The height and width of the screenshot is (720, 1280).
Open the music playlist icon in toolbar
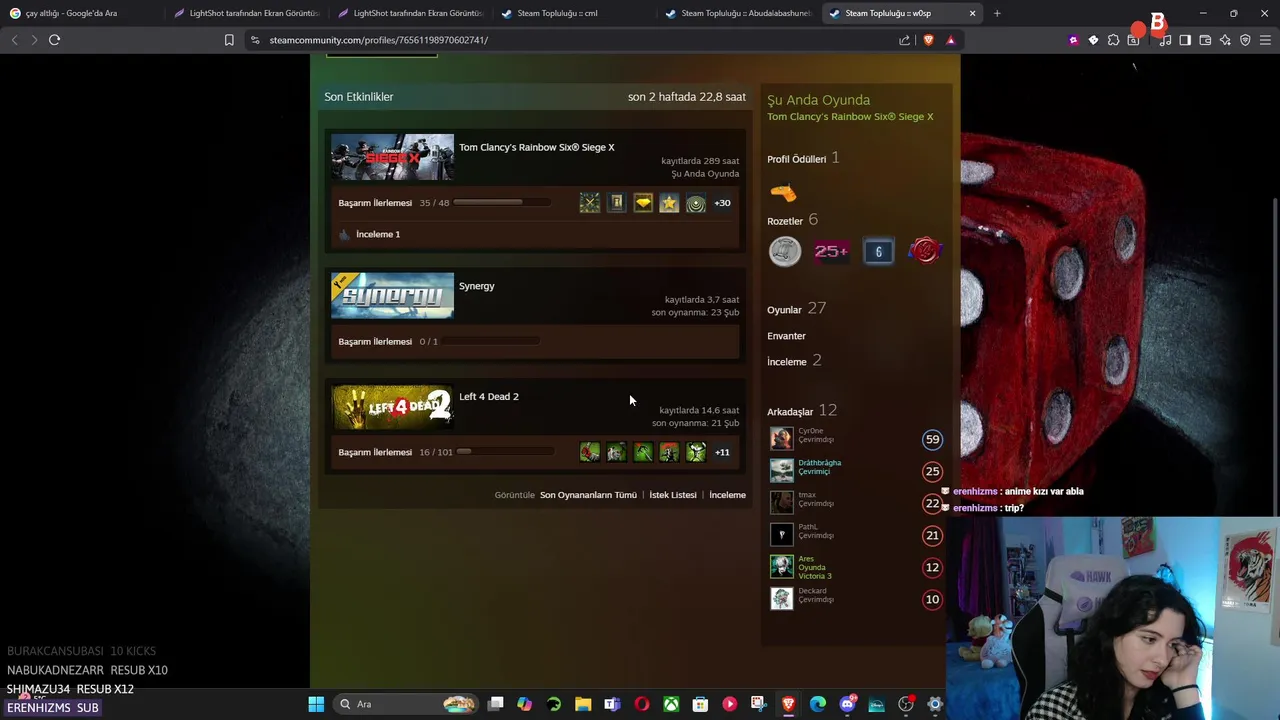pyautogui.click(x=1165, y=40)
